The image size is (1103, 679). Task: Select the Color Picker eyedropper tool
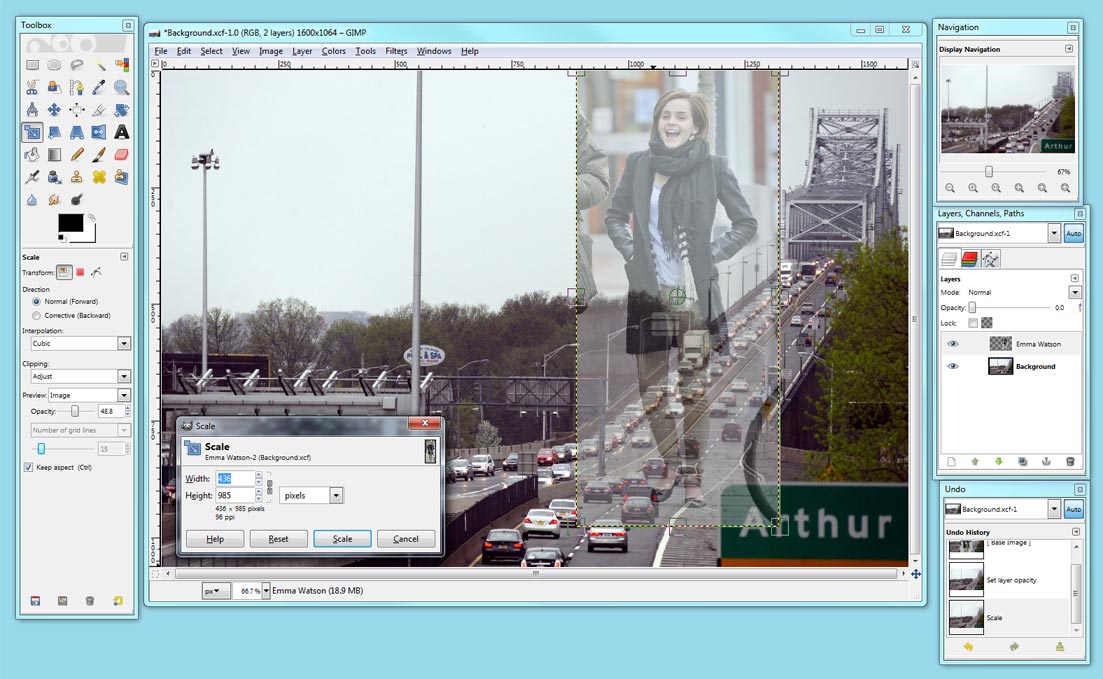pyautogui.click(x=99, y=87)
